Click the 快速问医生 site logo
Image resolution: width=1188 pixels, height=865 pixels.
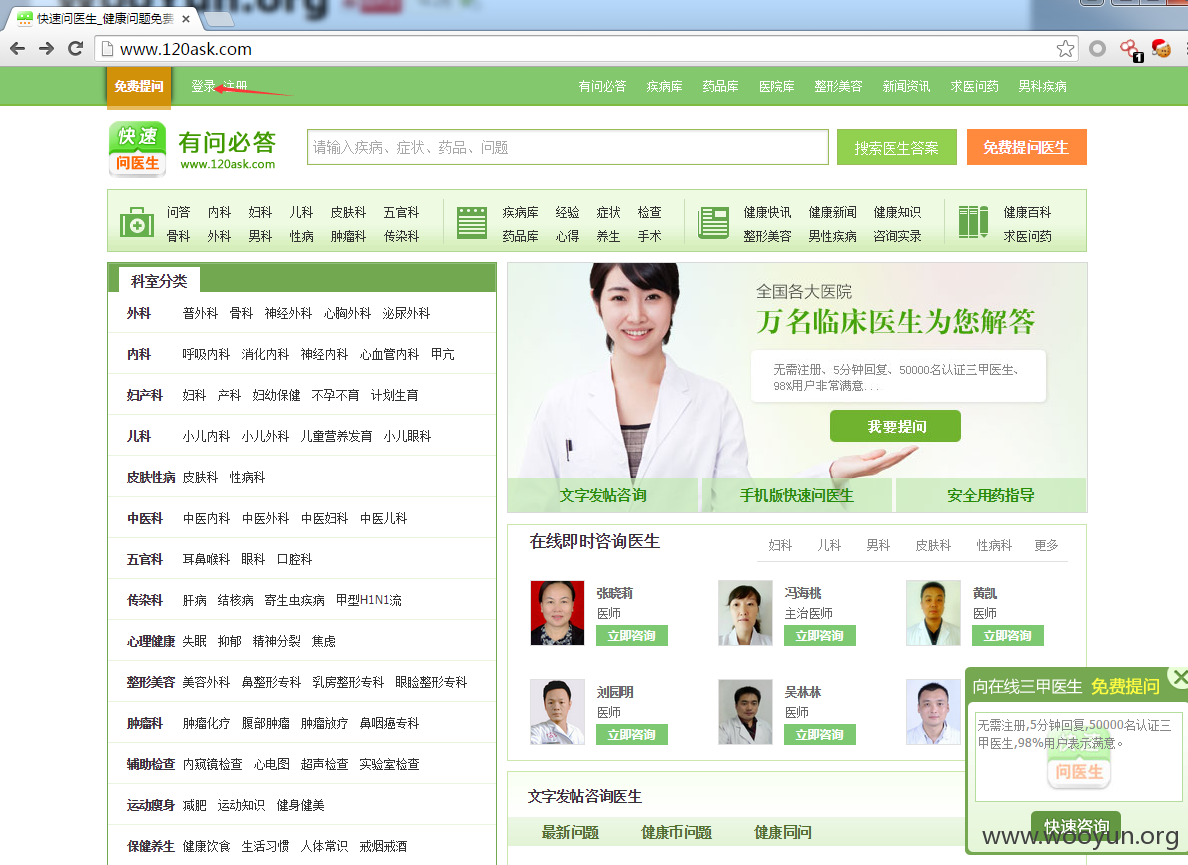(138, 149)
